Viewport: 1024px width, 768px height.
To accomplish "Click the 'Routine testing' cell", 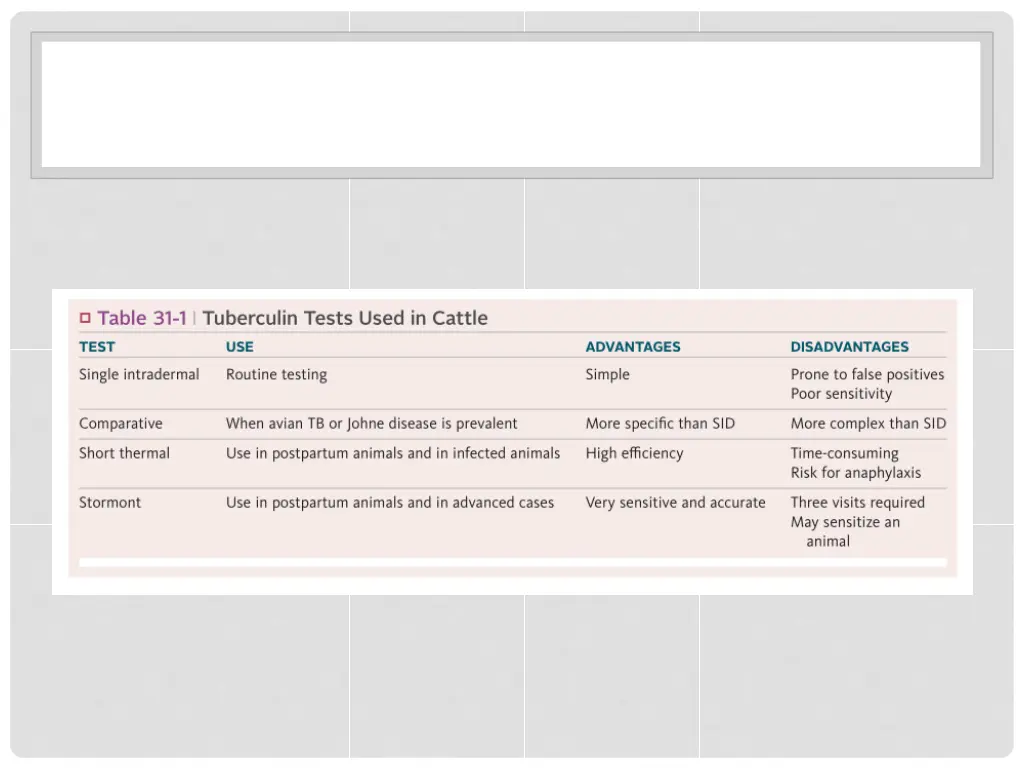I will [x=276, y=375].
